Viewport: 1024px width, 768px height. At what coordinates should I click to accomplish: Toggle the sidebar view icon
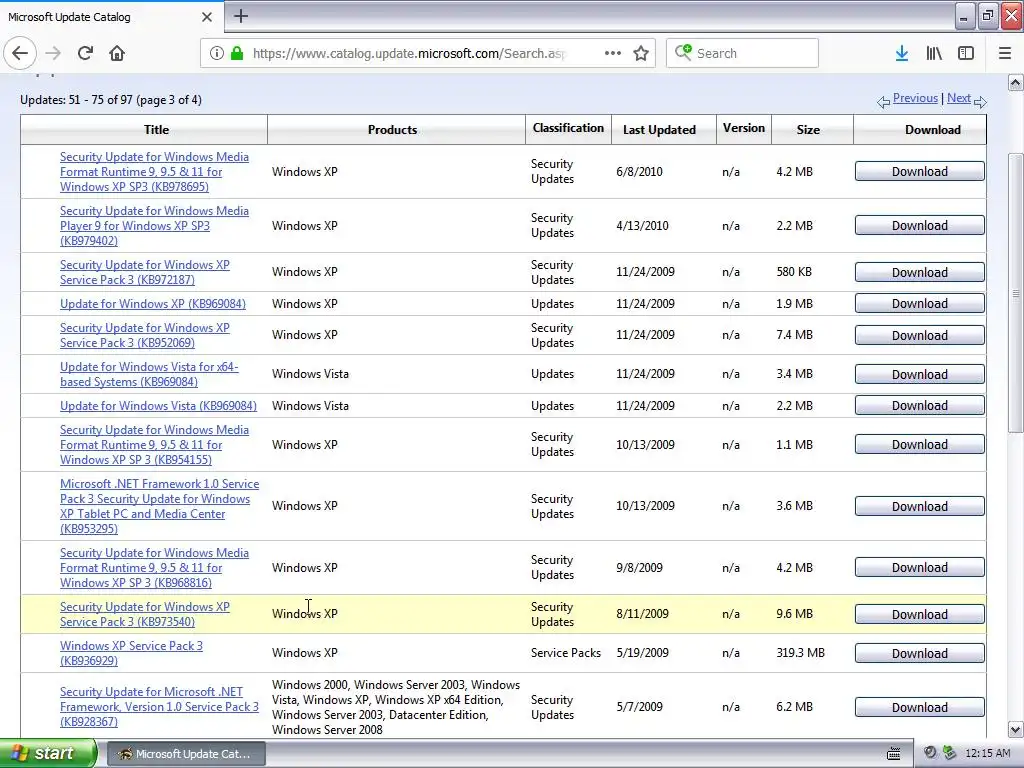click(966, 53)
